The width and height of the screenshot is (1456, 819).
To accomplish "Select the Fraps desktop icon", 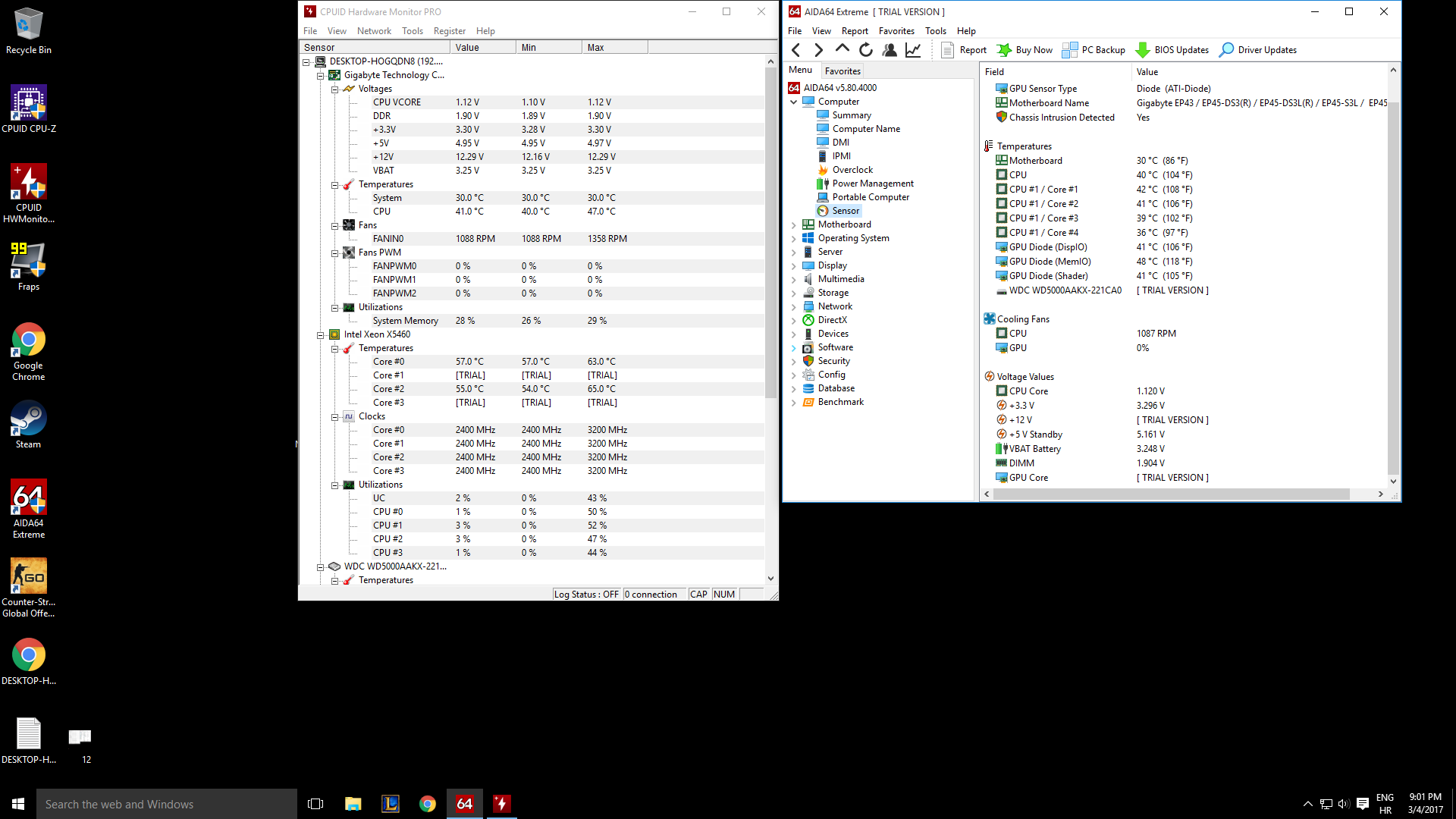I will [x=29, y=267].
